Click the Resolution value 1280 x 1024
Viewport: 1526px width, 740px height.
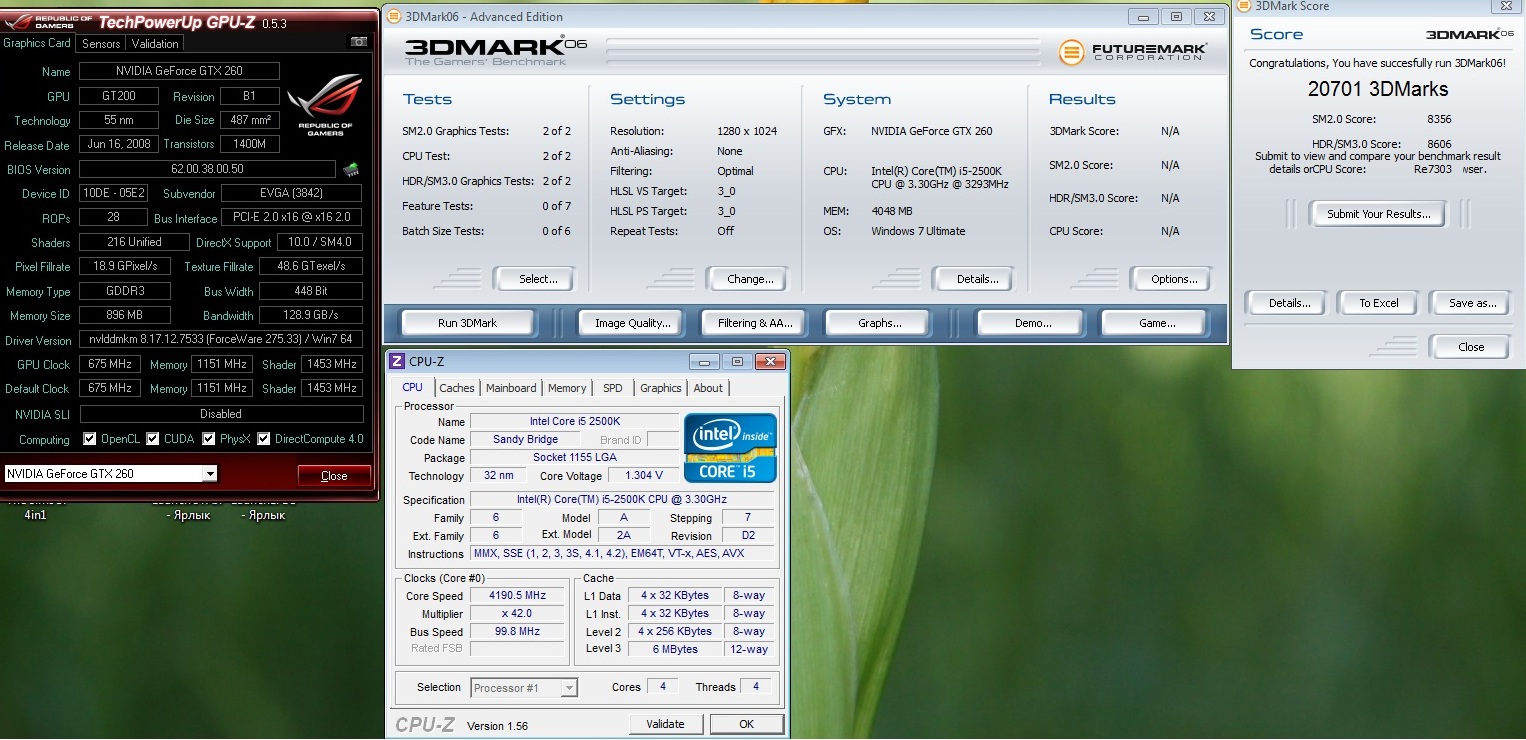coord(747,132)
